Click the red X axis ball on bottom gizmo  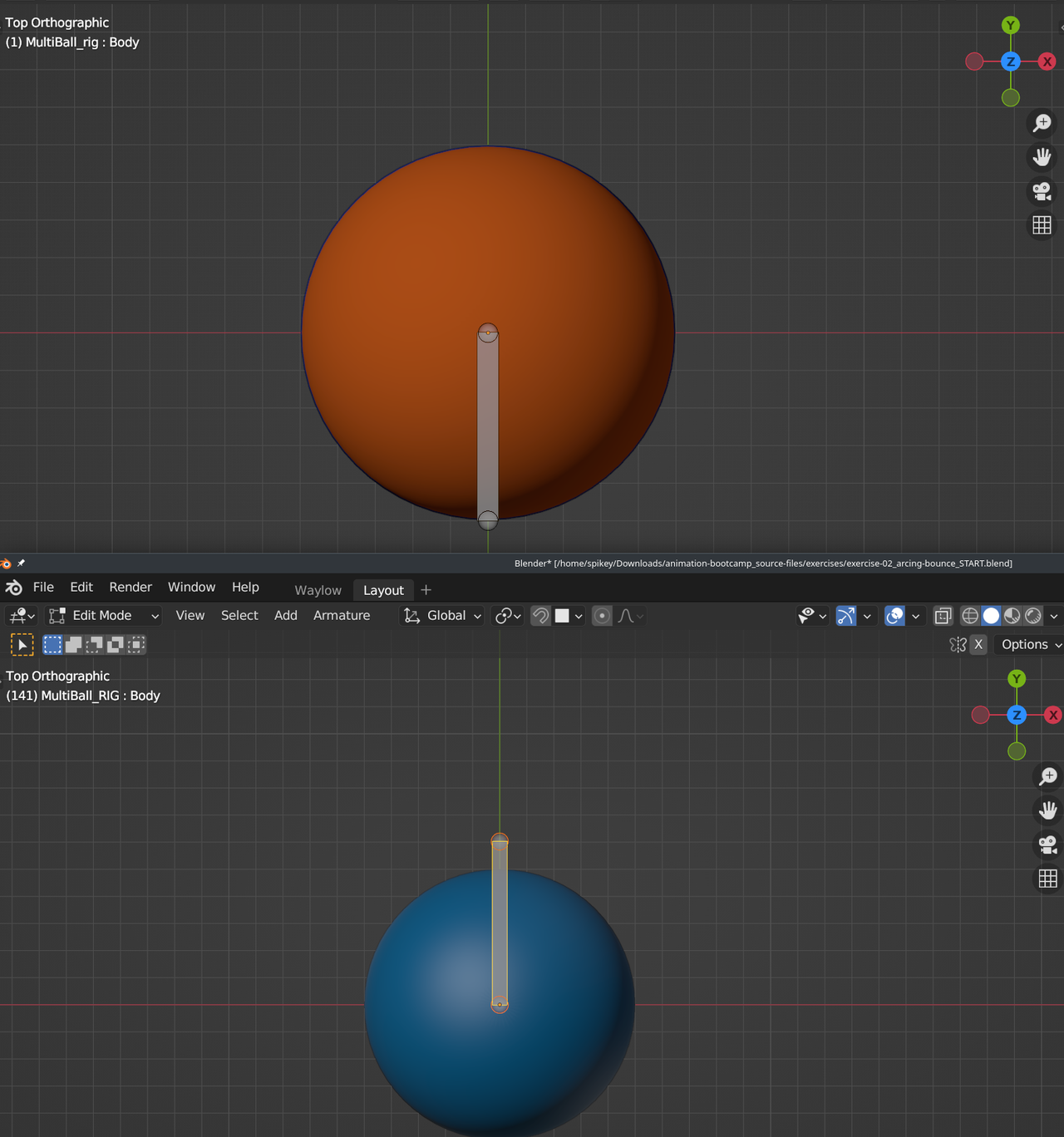point(1052,715)
